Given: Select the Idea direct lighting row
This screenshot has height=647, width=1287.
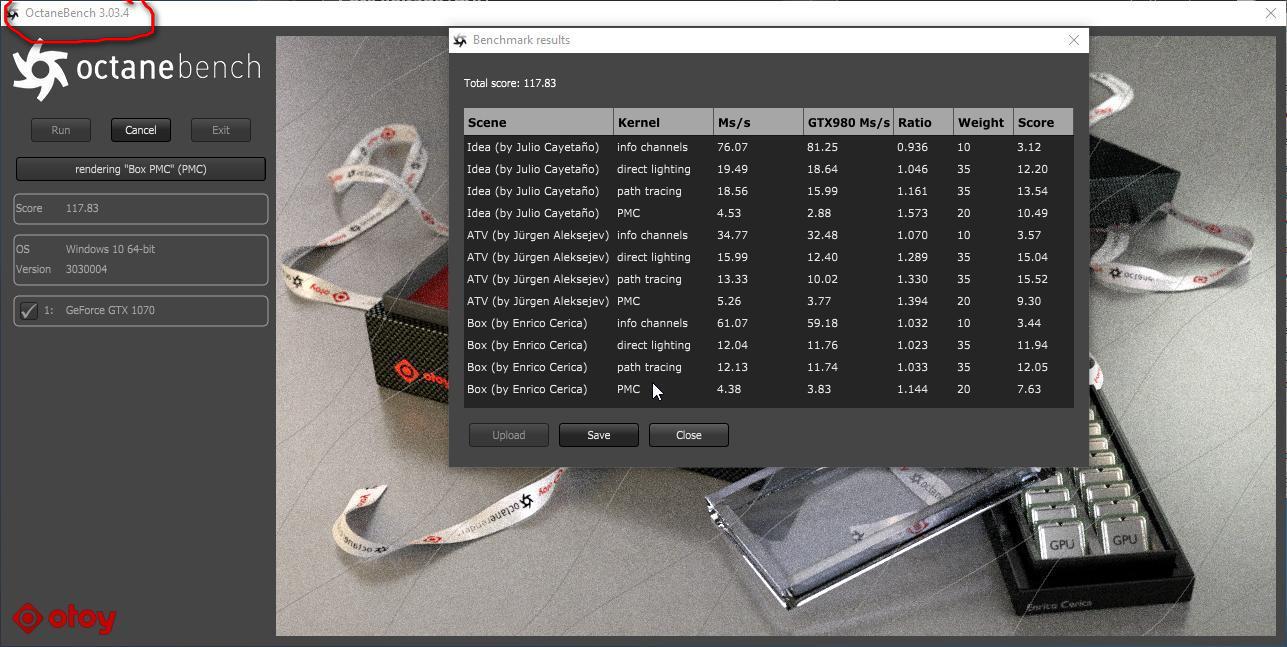Looking at the screenshot, I should tap(769, 169).
